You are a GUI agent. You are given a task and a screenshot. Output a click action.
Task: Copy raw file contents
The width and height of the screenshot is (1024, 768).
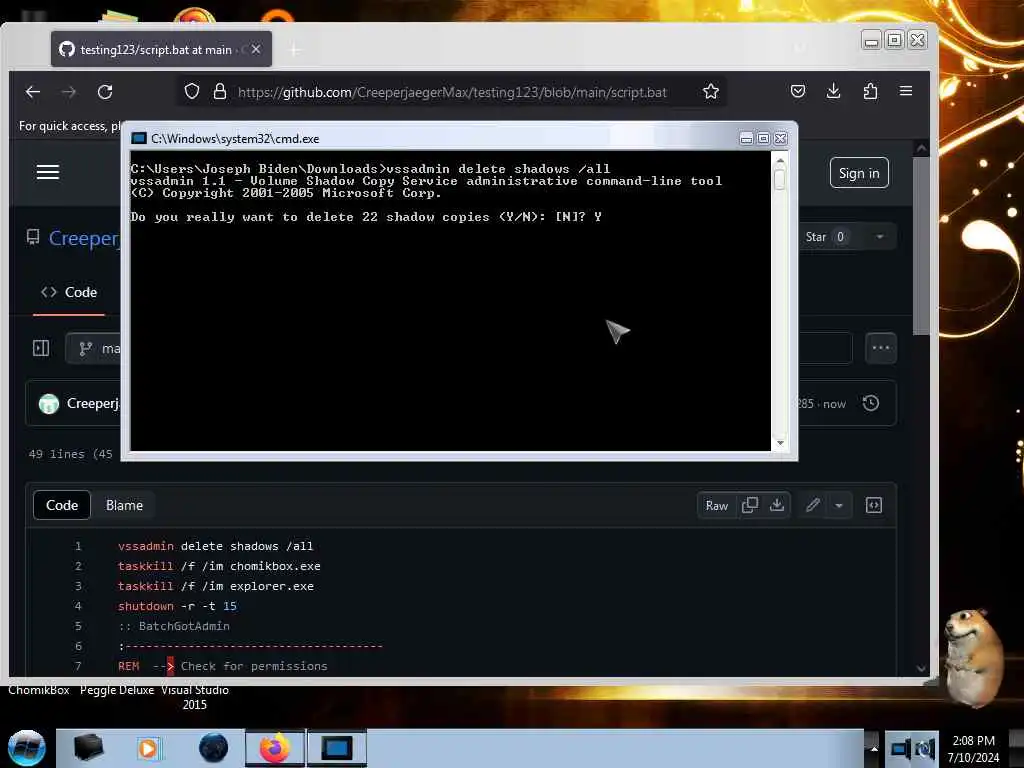(750, 505)
